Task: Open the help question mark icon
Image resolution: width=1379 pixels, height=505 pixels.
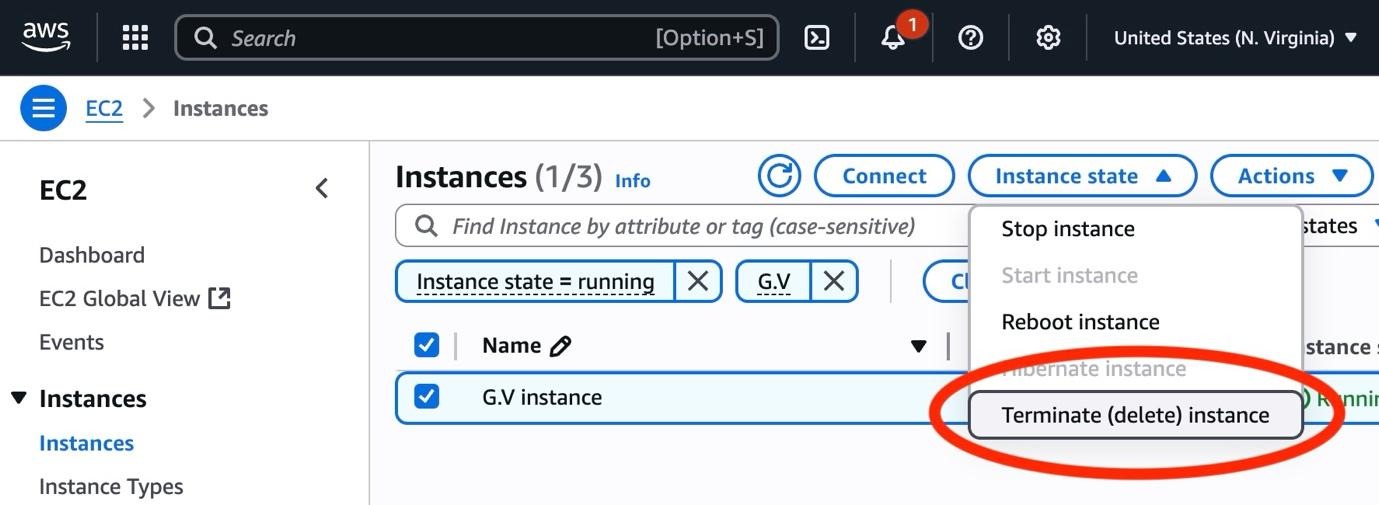Action: [970, 38]
